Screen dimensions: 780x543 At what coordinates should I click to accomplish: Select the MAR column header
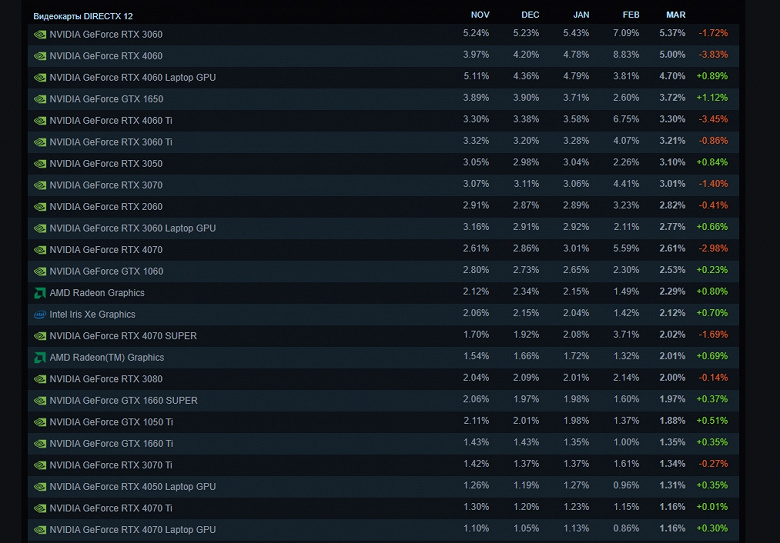[x=675, y=15]
